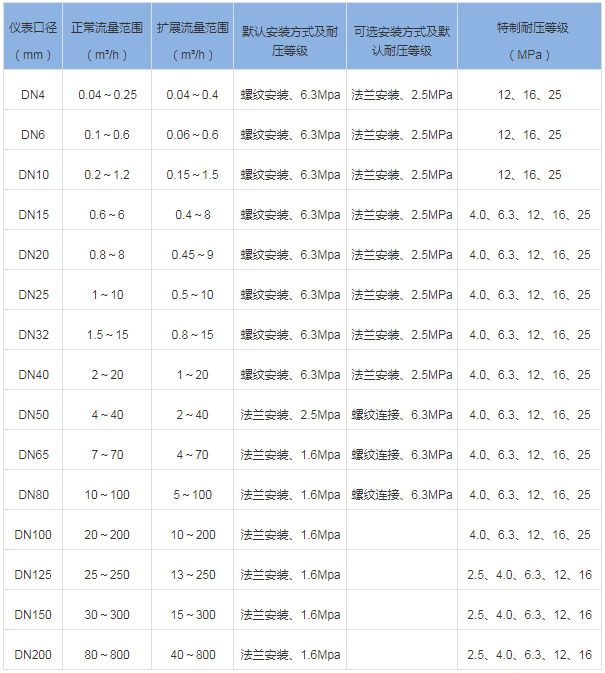The height and width of the screenshot is (673, 605).
Task: Click 法兰安装、2.5Mpa in the DN50 row
Action: point(290,415)
